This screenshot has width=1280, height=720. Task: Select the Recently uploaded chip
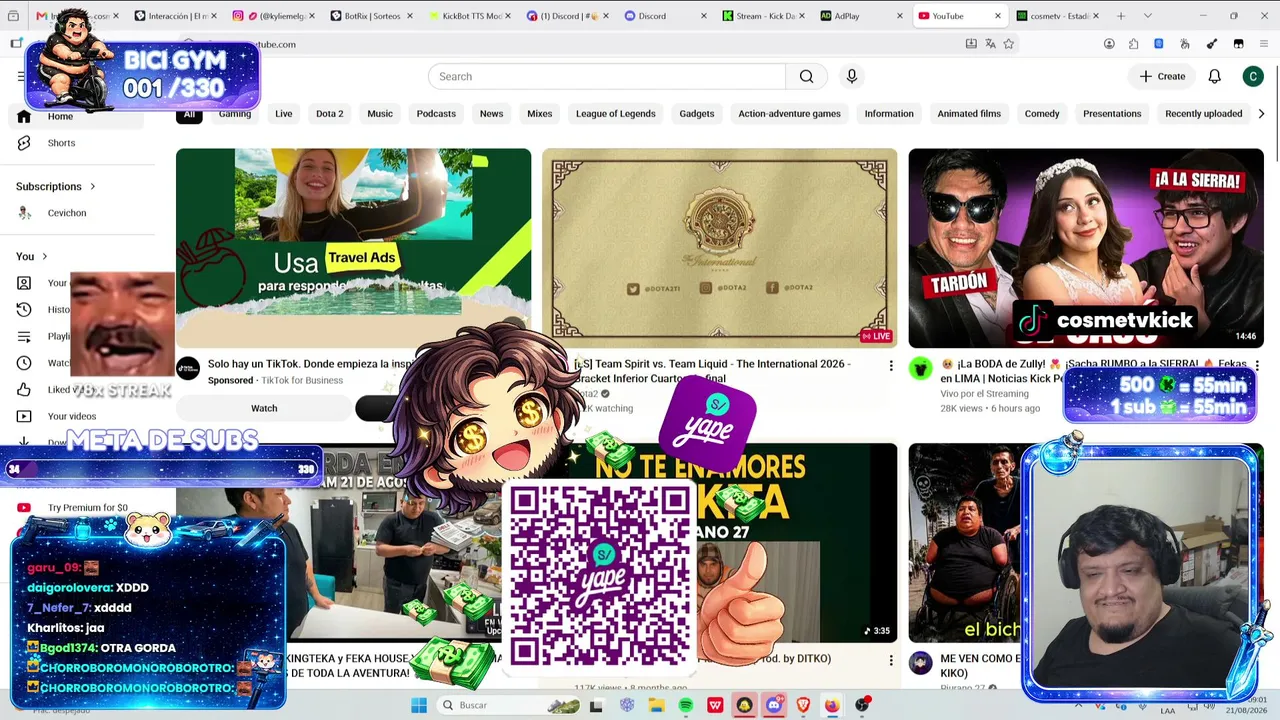(1204, 114)
